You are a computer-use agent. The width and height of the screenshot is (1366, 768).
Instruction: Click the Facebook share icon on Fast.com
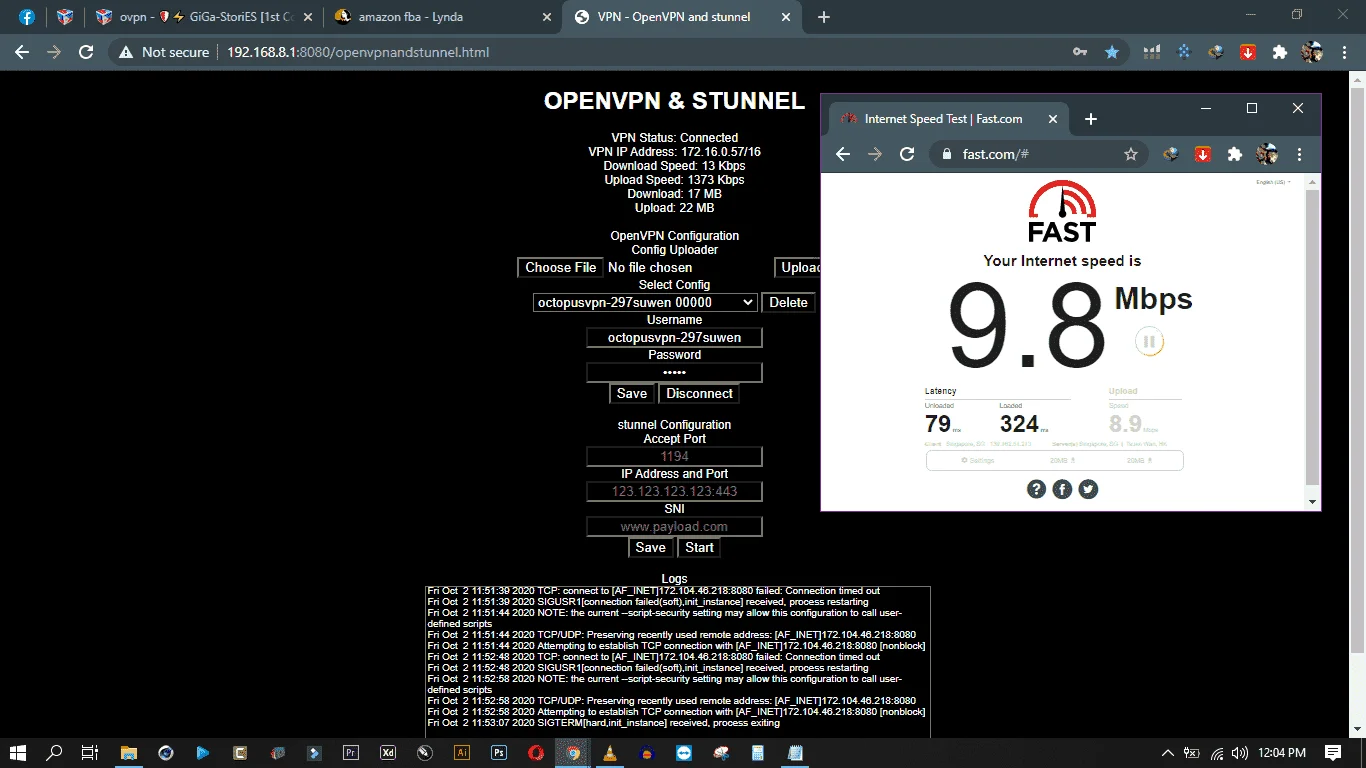tap(1062, 489)
